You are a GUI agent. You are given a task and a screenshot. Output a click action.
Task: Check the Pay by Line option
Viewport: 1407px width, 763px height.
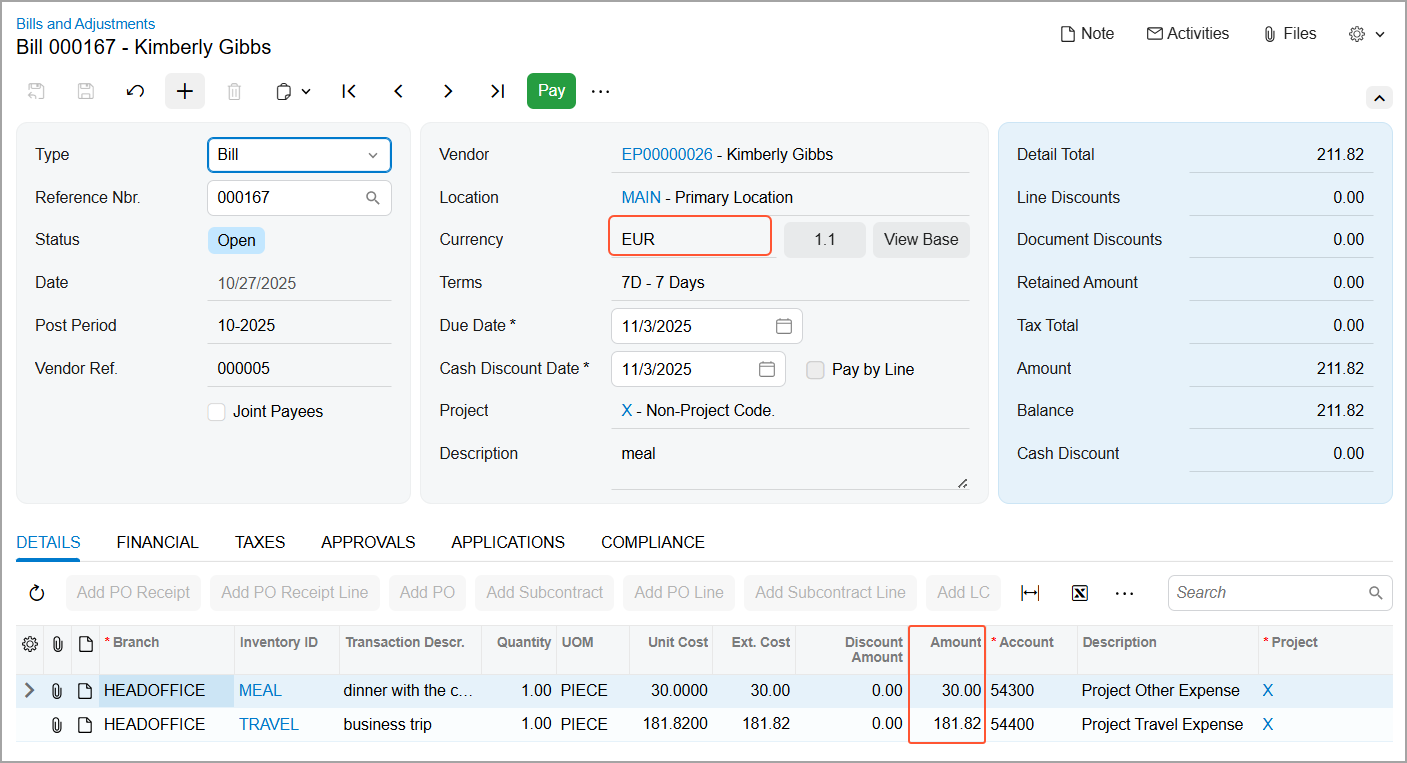(816, 370)
